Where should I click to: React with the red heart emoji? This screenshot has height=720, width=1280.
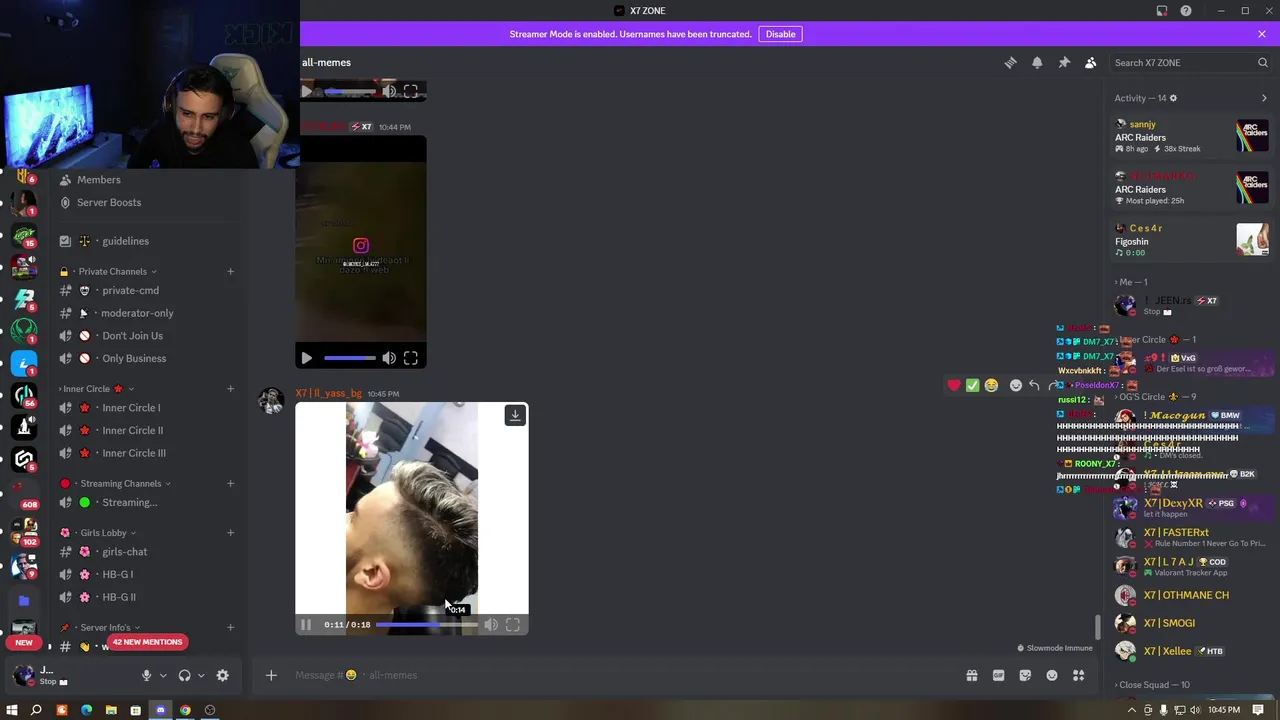(x=954, y=385)
